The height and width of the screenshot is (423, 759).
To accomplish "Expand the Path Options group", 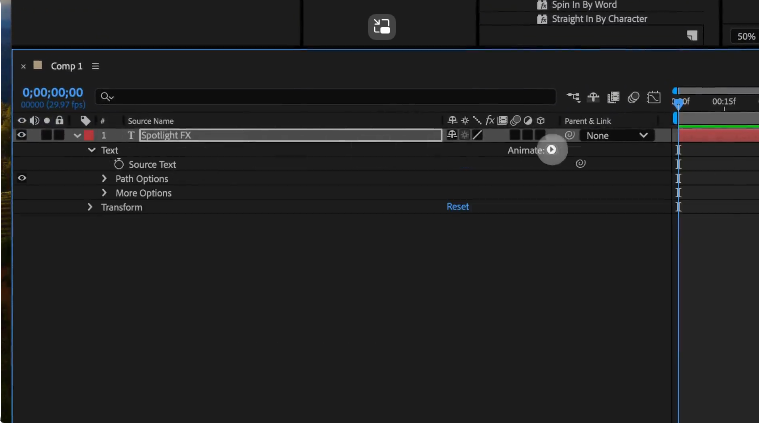I will pyautogui.click(x=104, y=179).
